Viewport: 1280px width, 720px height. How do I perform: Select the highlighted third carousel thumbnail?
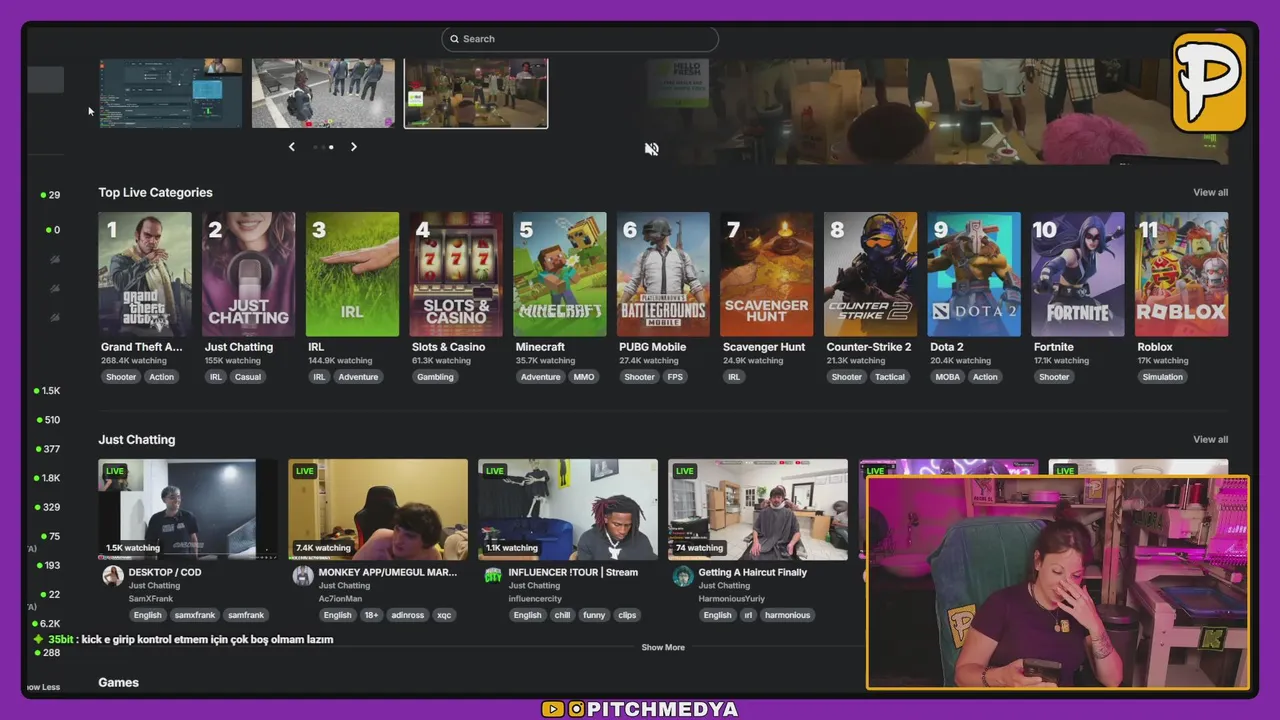[x=476, y=93]
